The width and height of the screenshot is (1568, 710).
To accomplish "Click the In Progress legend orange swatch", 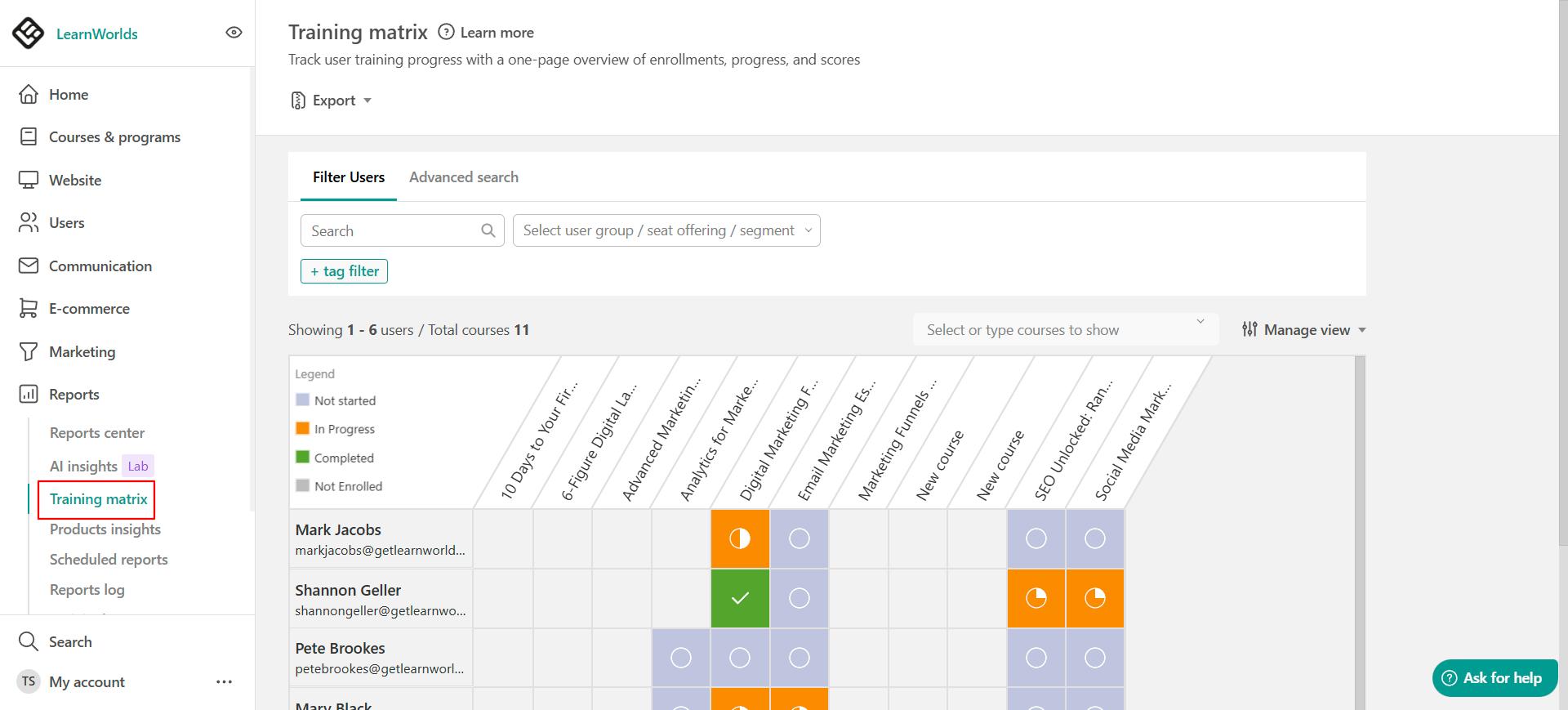I will (x=303, y=428).
